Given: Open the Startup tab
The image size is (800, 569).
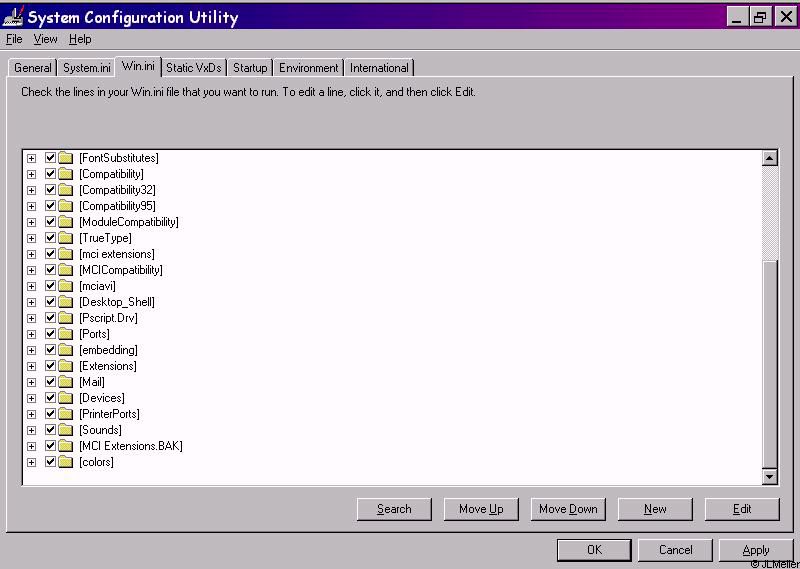Looking at the screenshot, I should pos(250,68).
